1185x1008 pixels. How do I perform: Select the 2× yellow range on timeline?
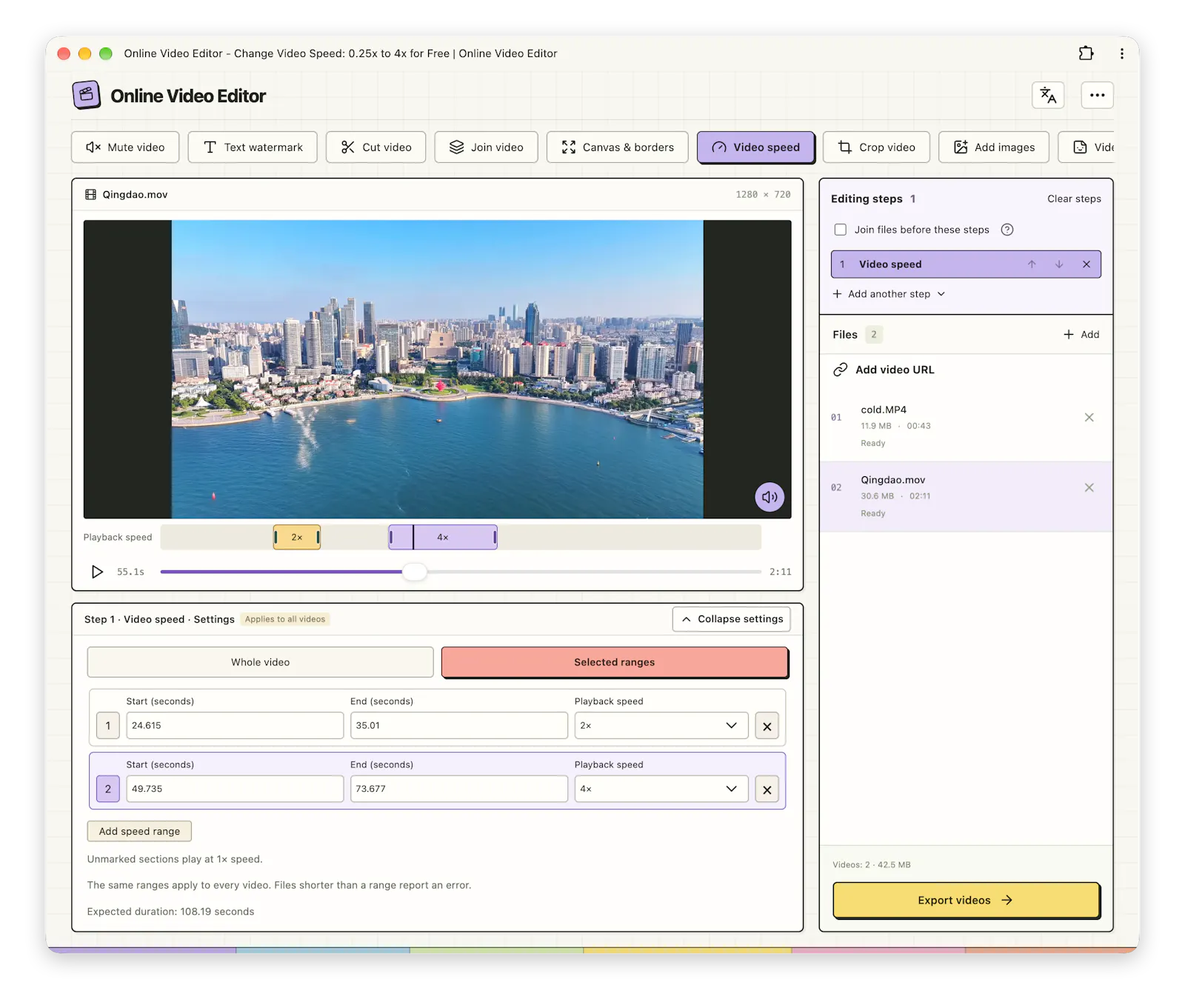click(297, 538)
